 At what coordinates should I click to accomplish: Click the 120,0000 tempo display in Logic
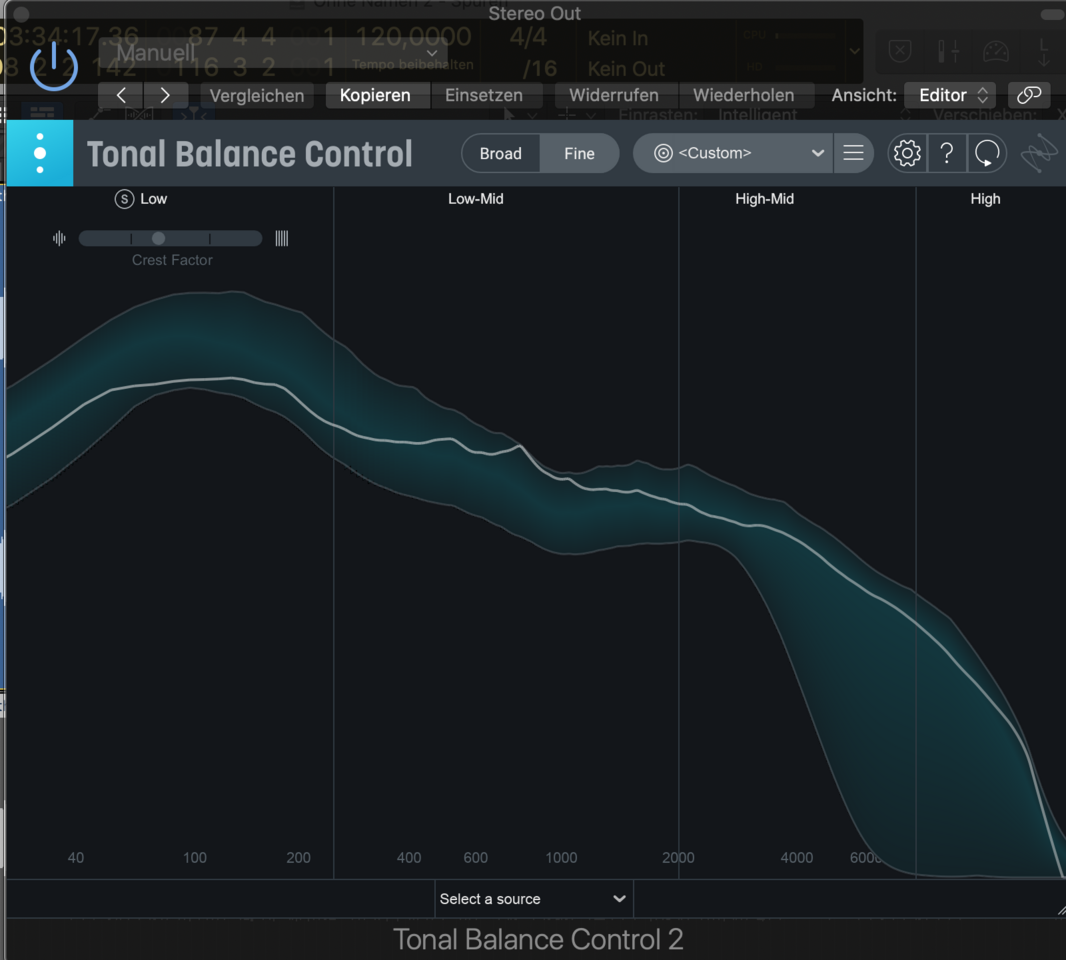413,37
